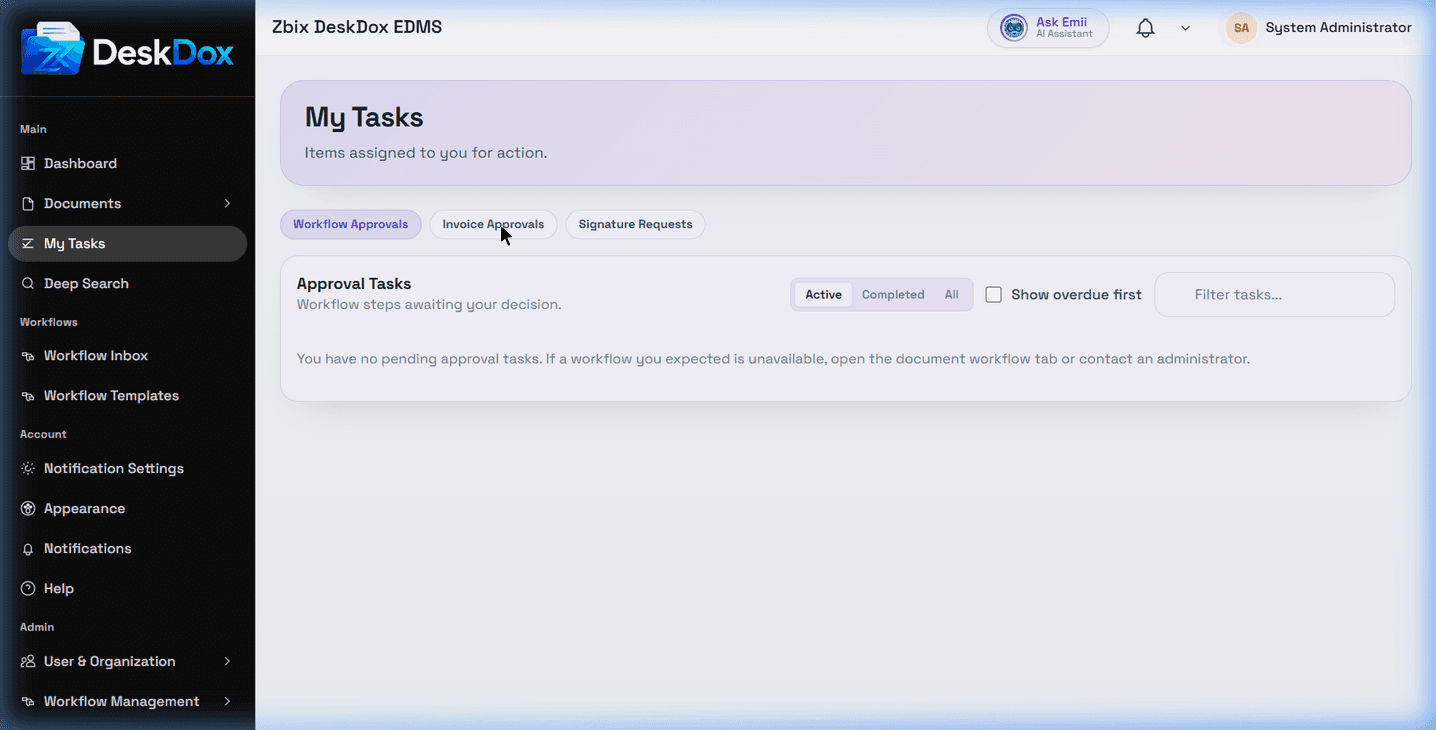Viewport: 1436px width, 730px height.
Task: Open Dashboard from the sidebar
Action: (x=127, y=163)
